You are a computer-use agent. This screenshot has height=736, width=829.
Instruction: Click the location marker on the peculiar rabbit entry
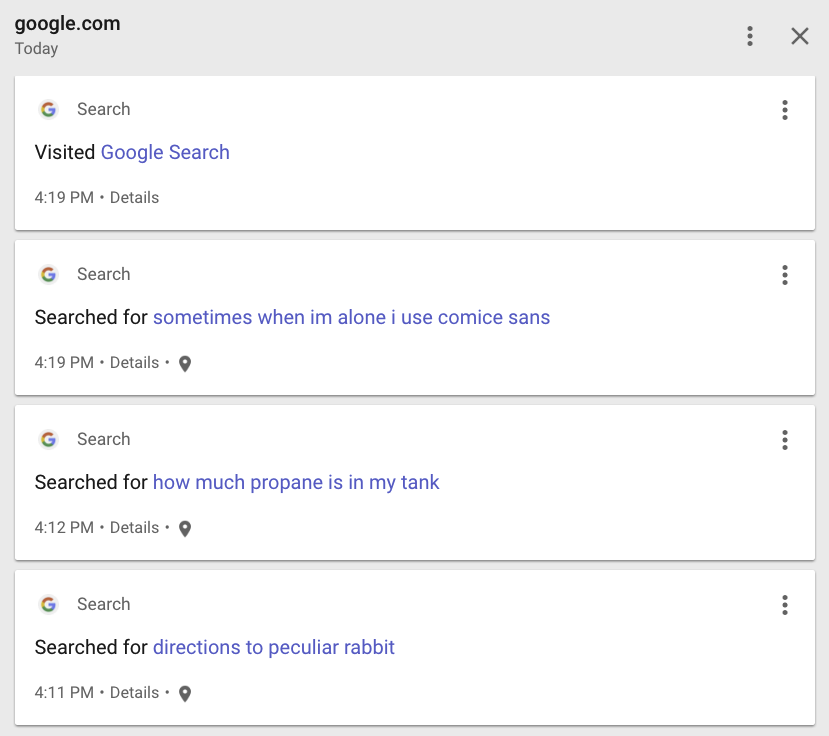(x=185, y=693)
